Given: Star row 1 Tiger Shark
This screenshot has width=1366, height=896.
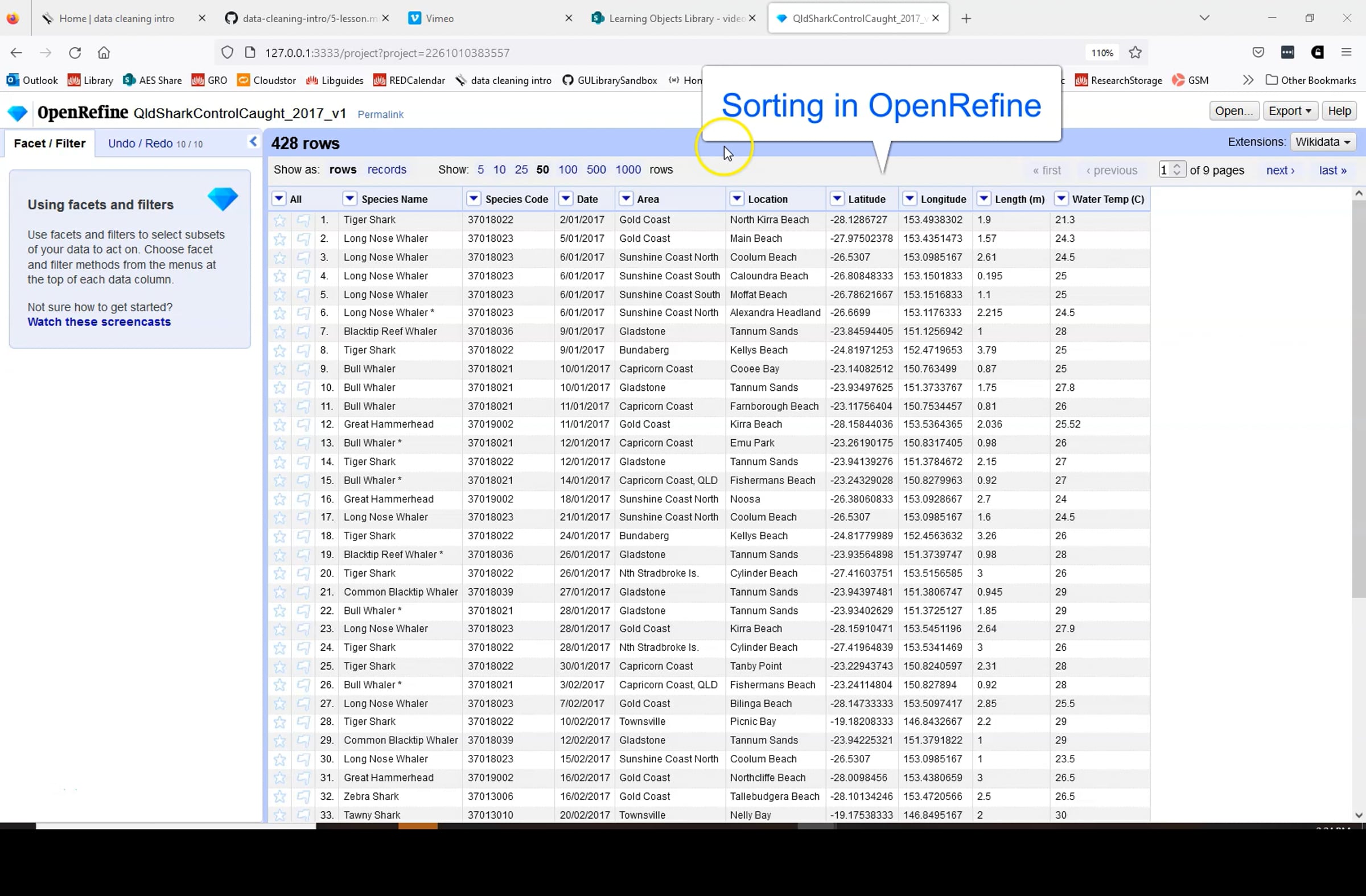Looking at the screenshot, I should 279,220.
